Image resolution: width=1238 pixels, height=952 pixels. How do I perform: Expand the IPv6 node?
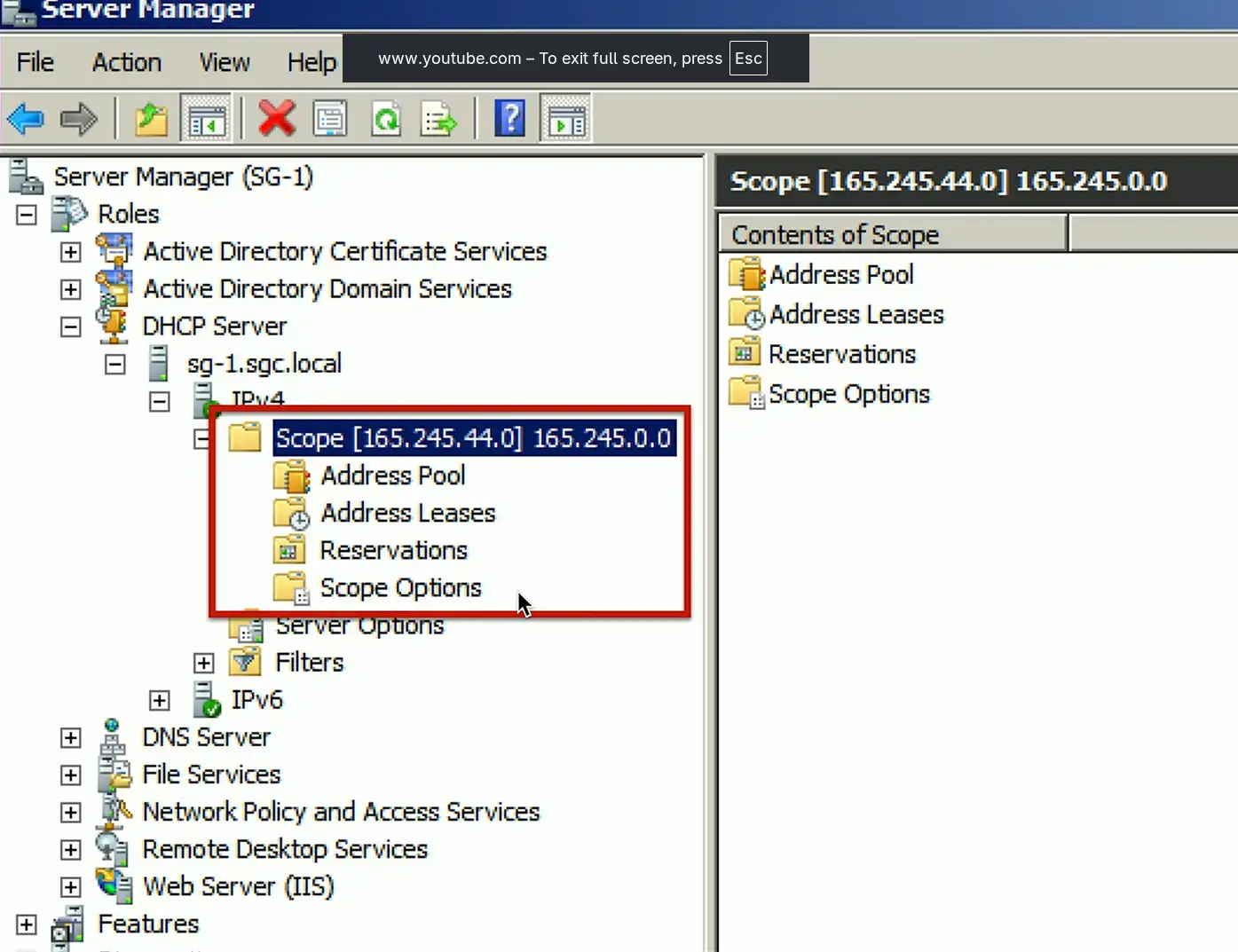coord(160,701)
